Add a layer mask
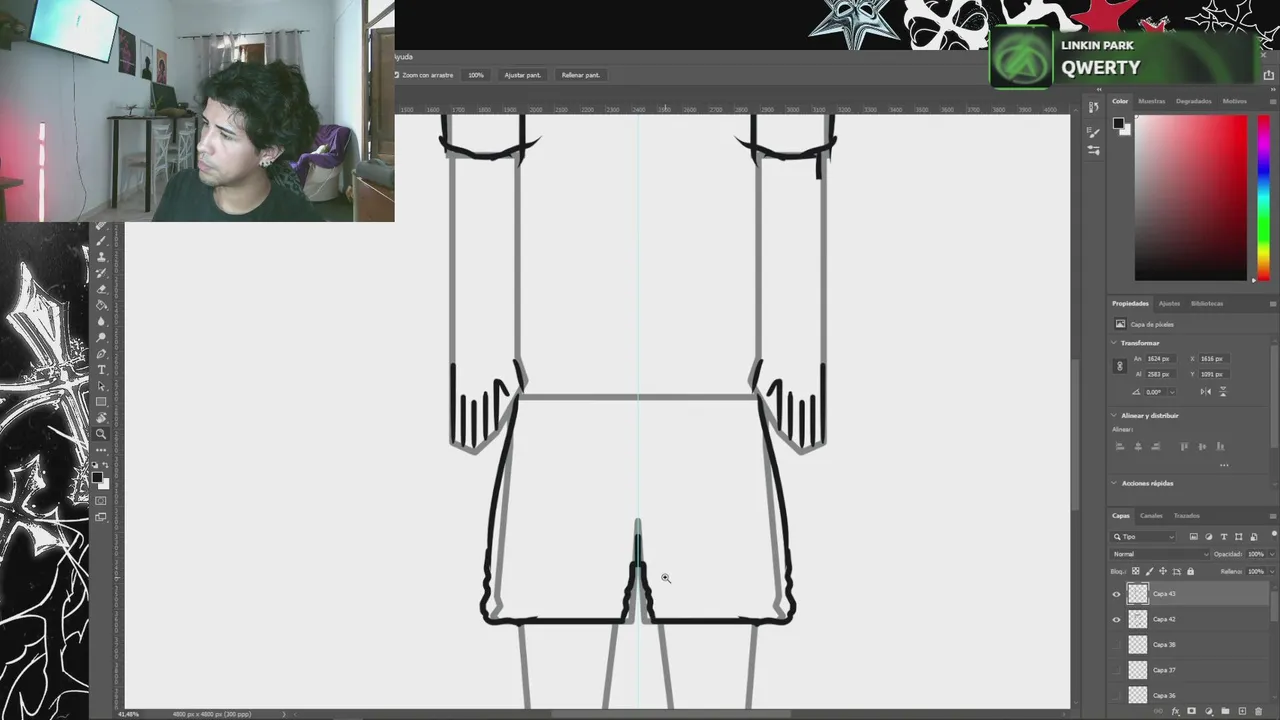Image resolution: width=1280 pixels, height=720 pixels. tap(1191, 711)
